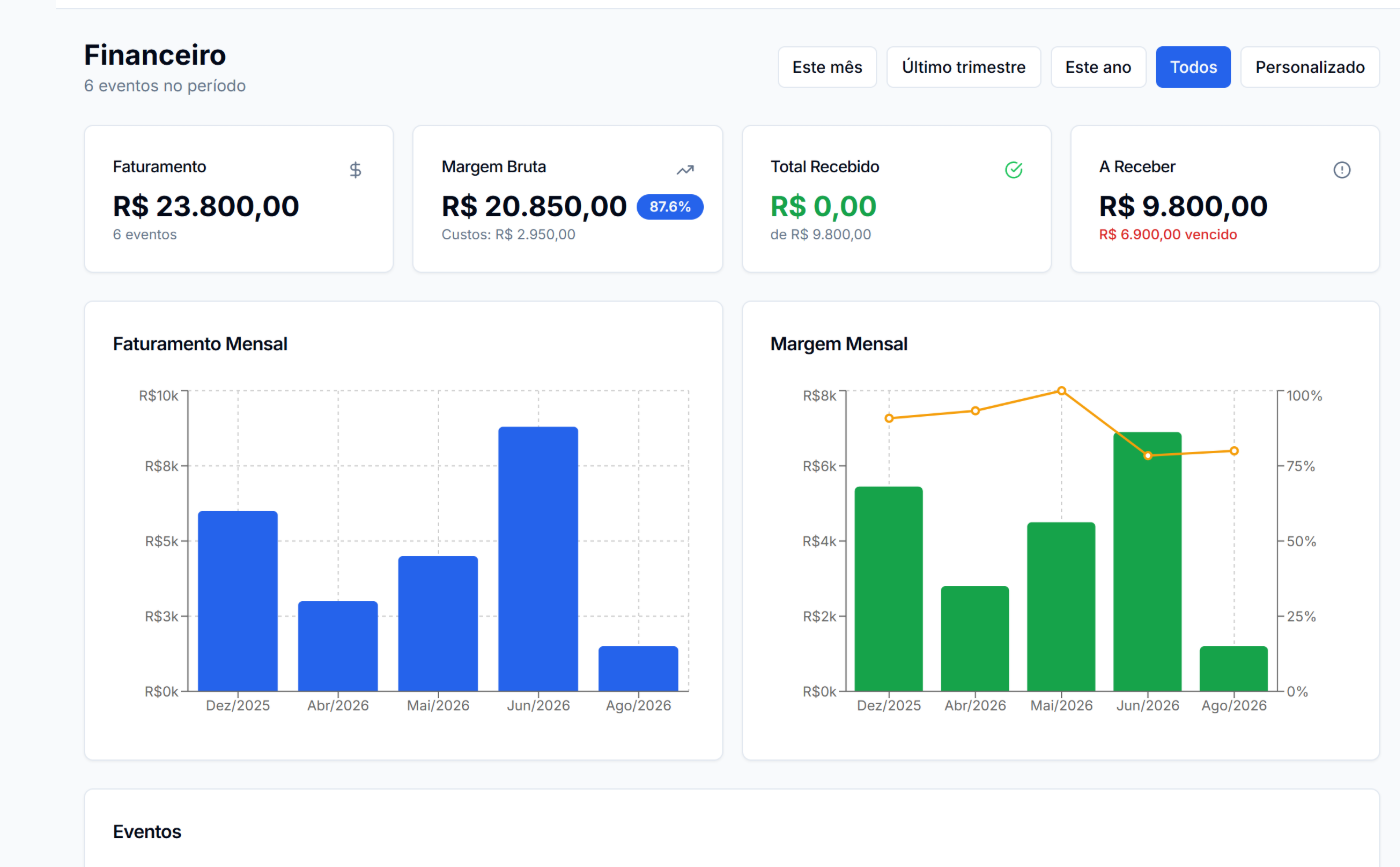
Task: Click orange line point above Mai/2026
Action: point(1061,391)
